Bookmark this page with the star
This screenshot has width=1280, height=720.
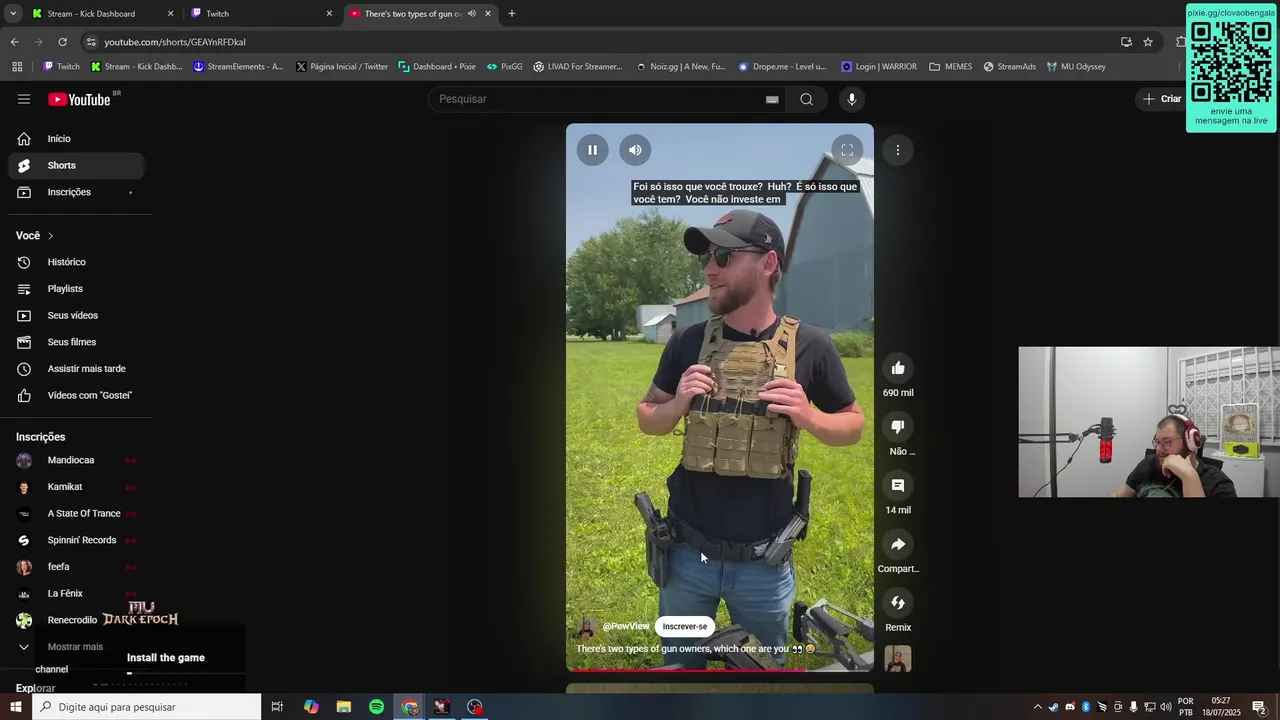click(1148, 42)
